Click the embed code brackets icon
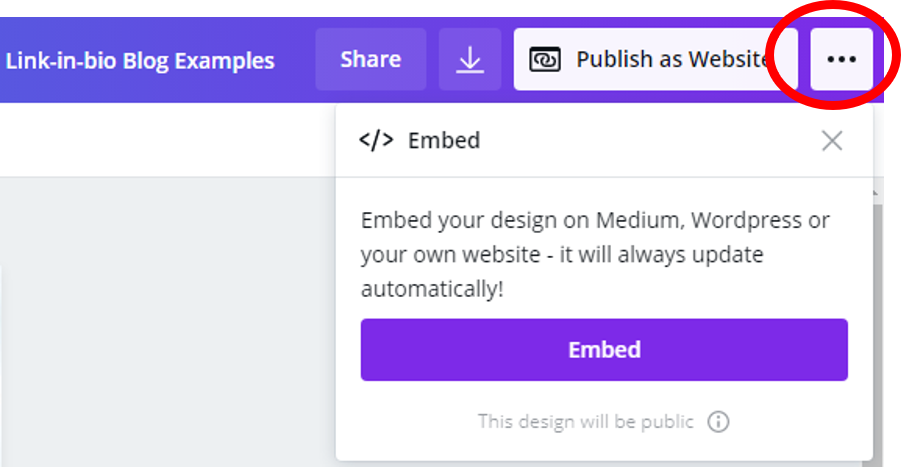Image resolution: width=901 pixels, height=467 pixels. (376, 140)
